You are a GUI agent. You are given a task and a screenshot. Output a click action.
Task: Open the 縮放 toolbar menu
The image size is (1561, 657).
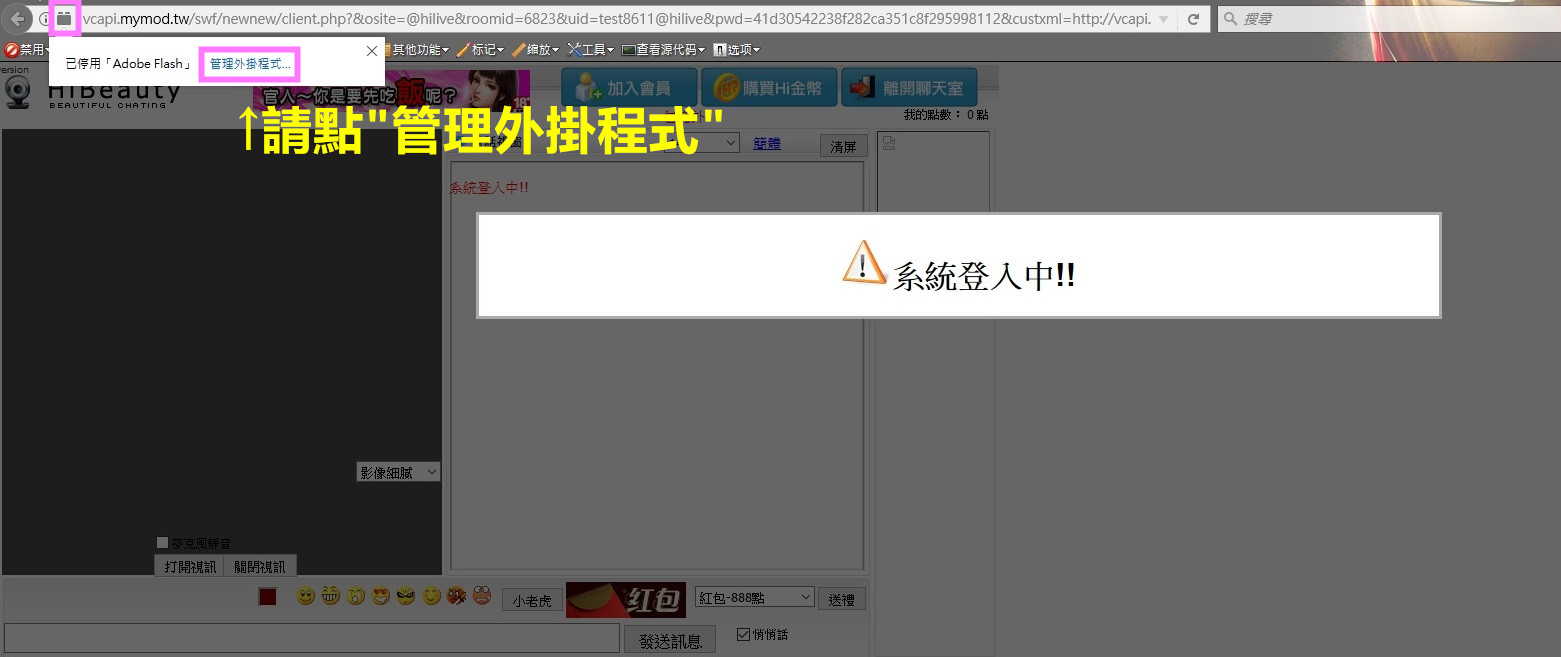pyautogui.click(x=537, y=49)
